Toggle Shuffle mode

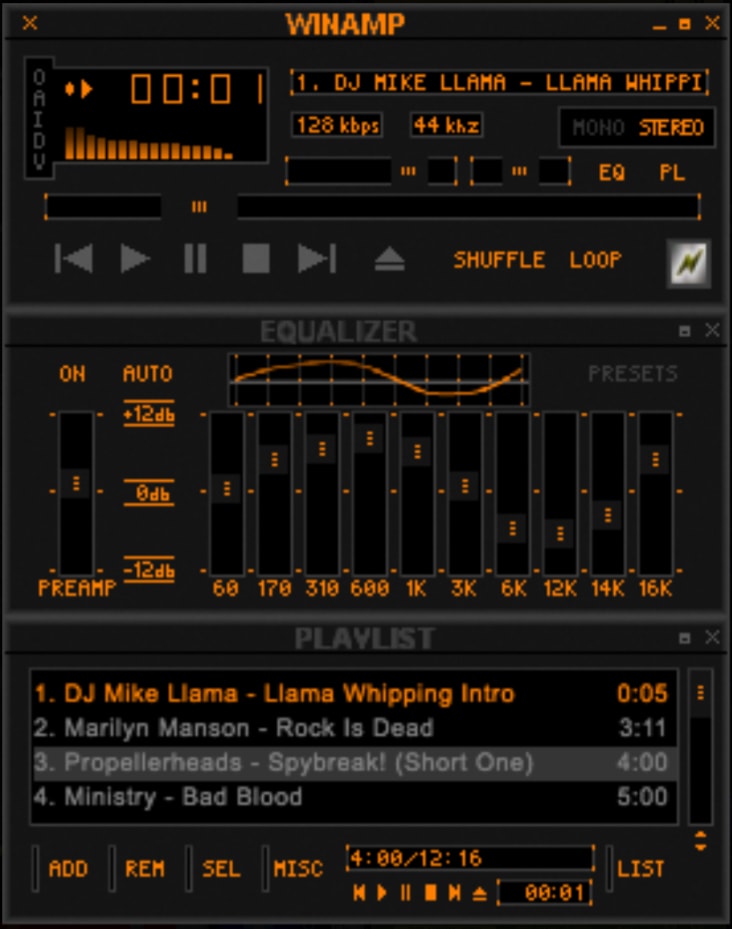click(499, 260)
